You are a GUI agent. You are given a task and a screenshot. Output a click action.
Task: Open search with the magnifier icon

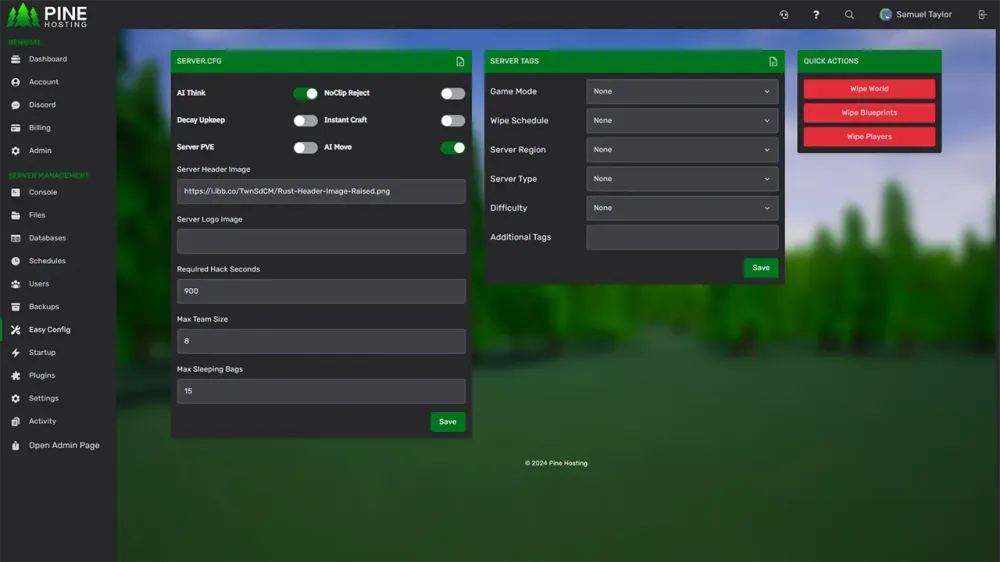(x=849, y=15)
